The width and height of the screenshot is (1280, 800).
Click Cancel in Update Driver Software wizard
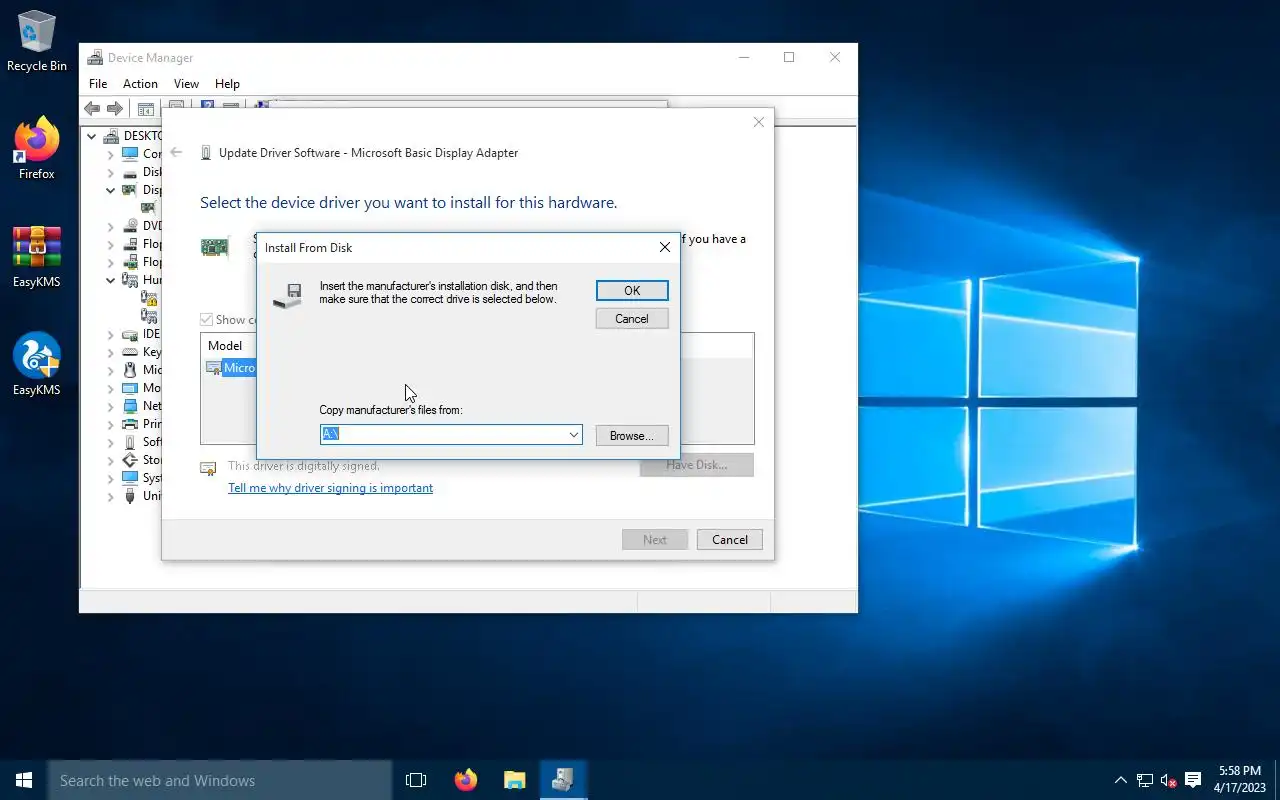pyautogui.click(x=730, y=540)
